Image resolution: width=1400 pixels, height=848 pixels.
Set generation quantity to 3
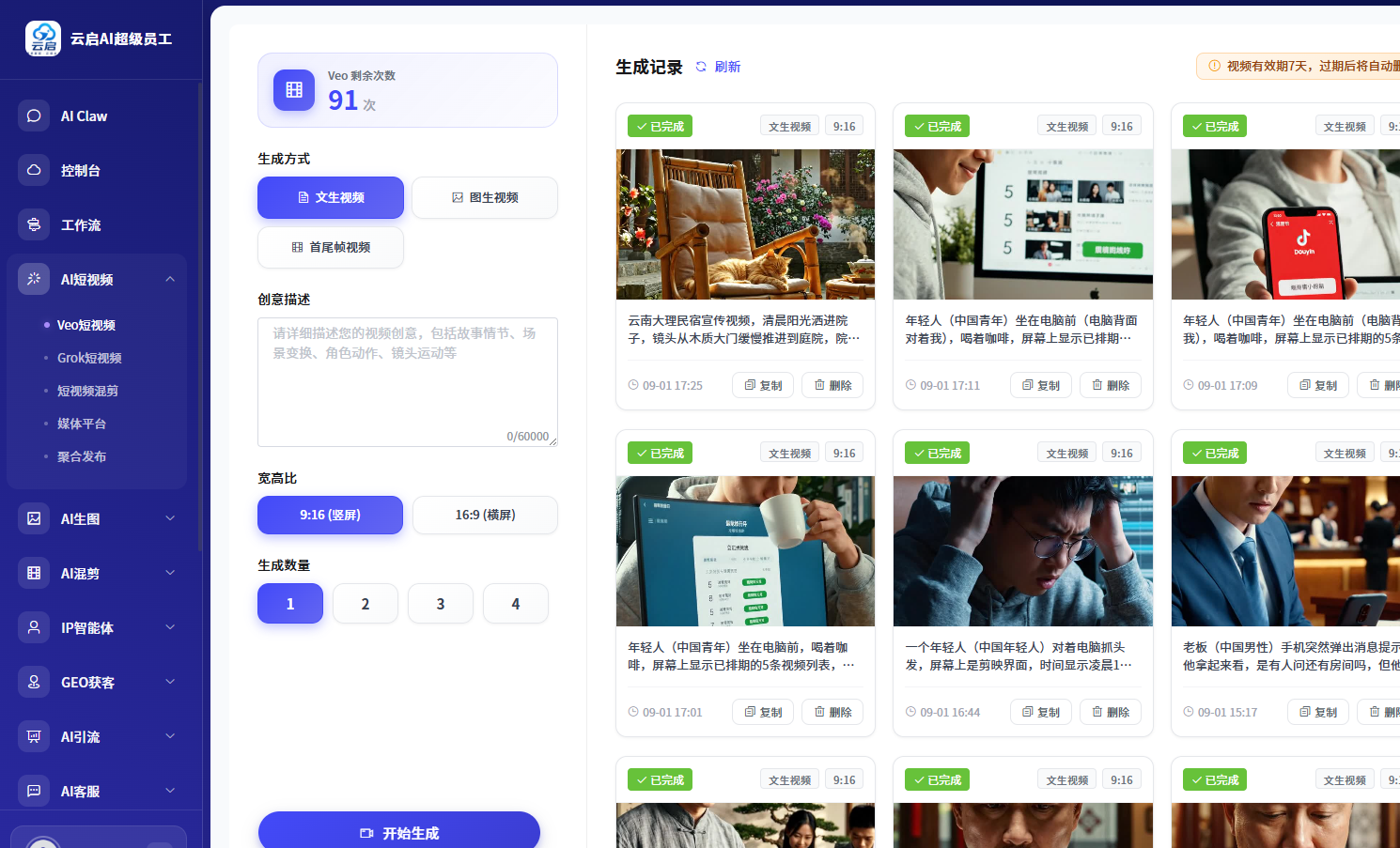point(441,603)
